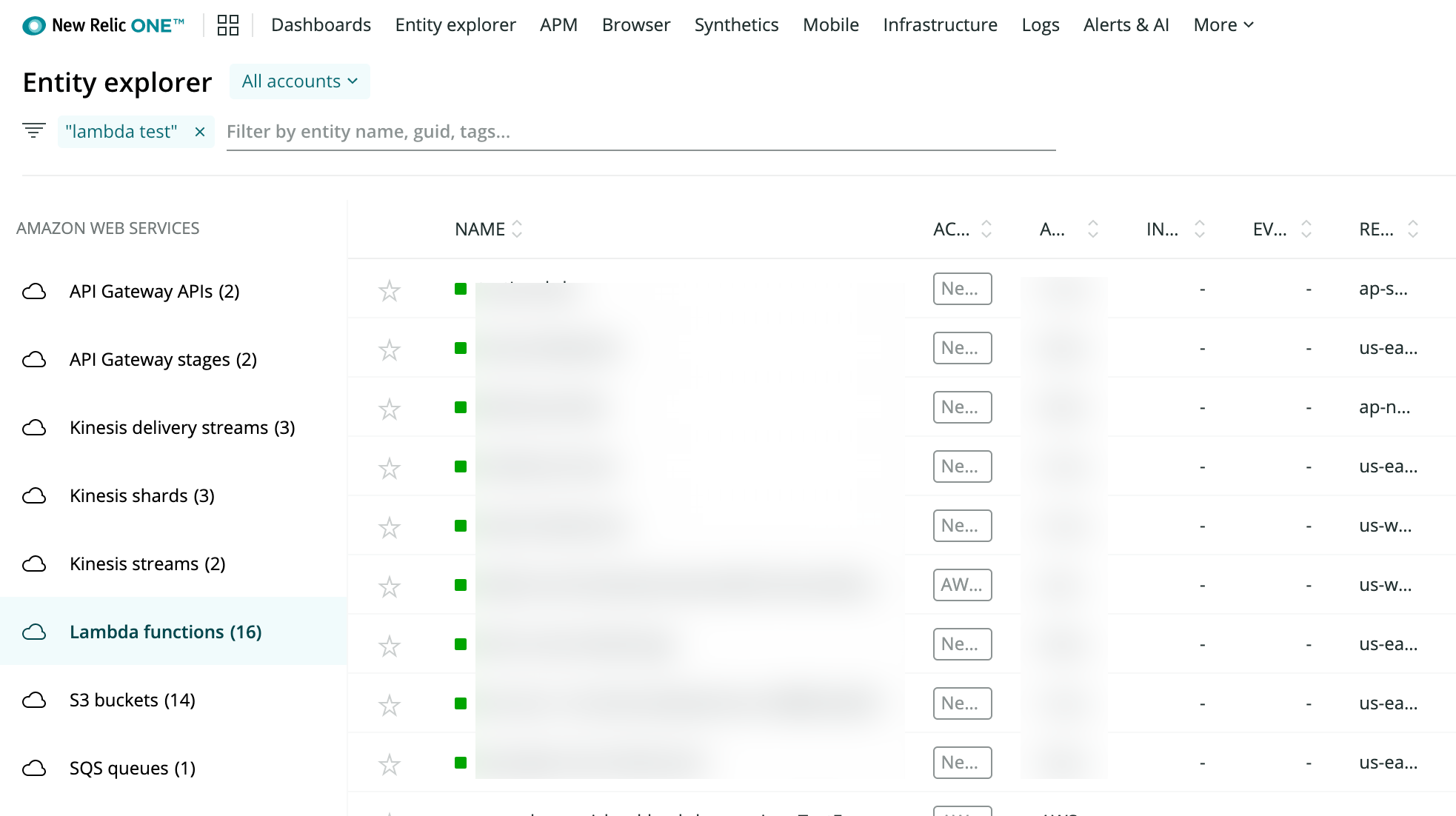The height and width of the screenshot is (816, 1456).
Task: Toggle favorite star on ap-n... row
Action: (390, 408)
